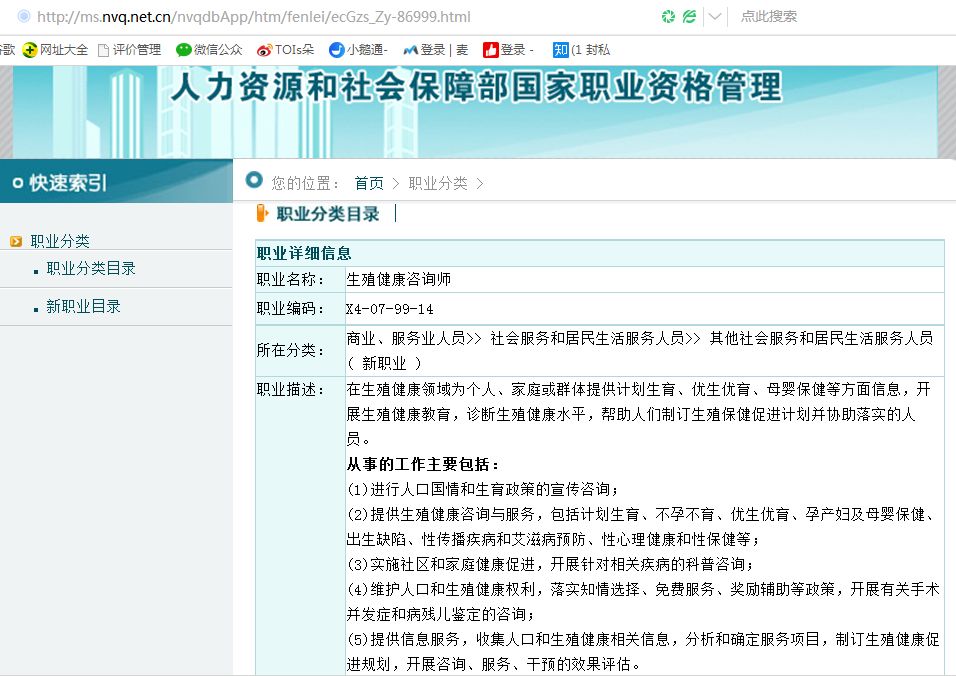The image size is (956, 676).
Task: Open 职业分类目录 in the sidebar
Action: [x=91, y=268]
